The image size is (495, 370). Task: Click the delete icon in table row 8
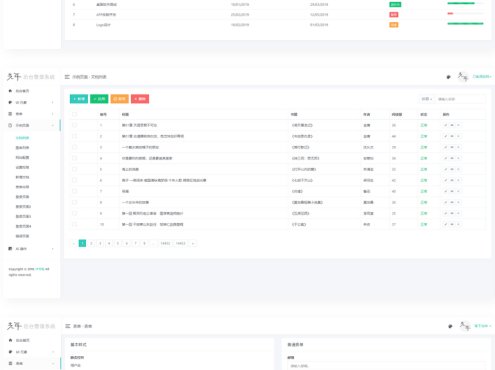[458, 202]
